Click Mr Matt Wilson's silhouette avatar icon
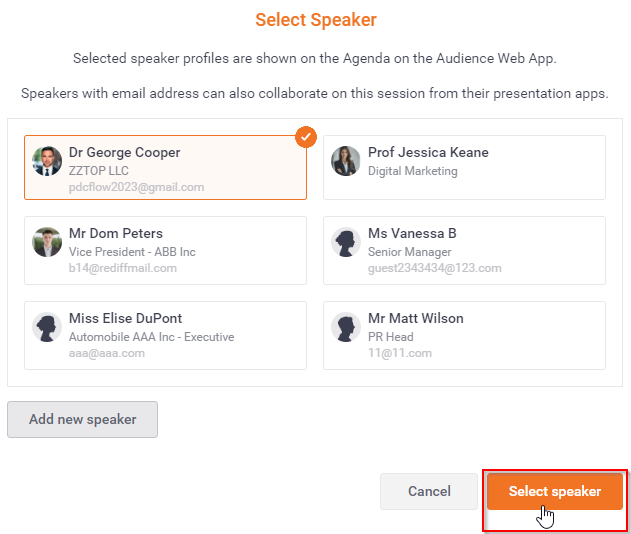 pos(346,327)
